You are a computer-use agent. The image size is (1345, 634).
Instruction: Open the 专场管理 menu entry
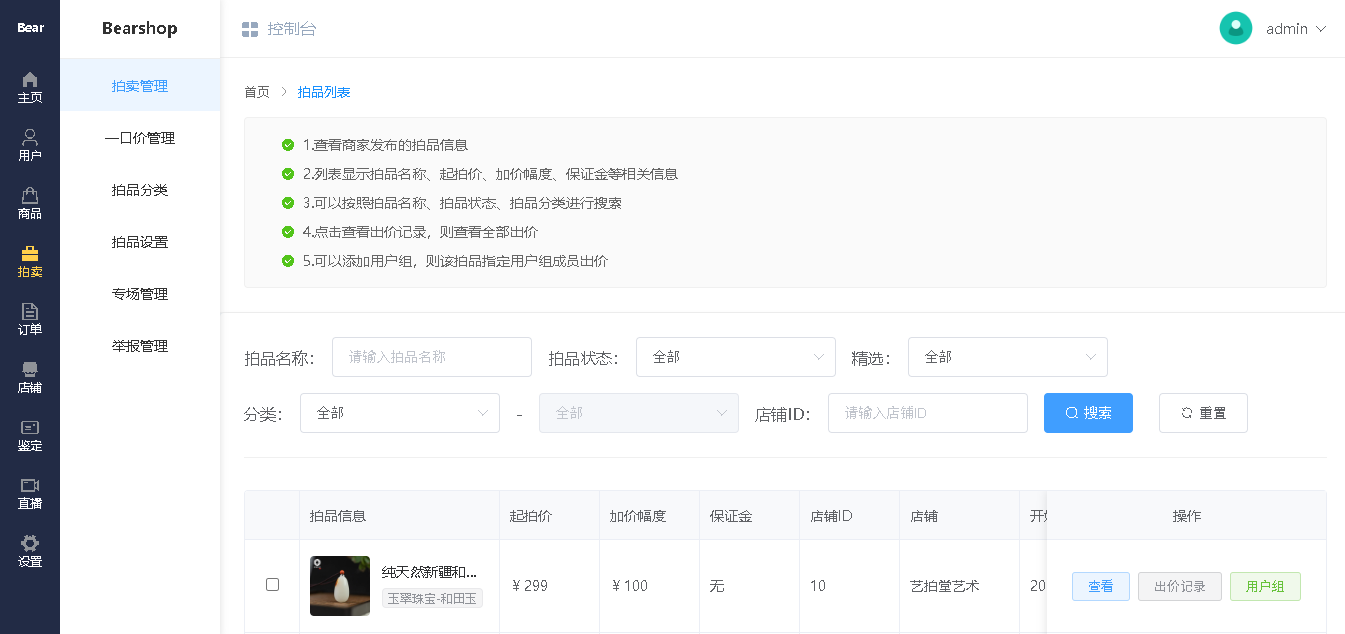(x=140, y=294)
